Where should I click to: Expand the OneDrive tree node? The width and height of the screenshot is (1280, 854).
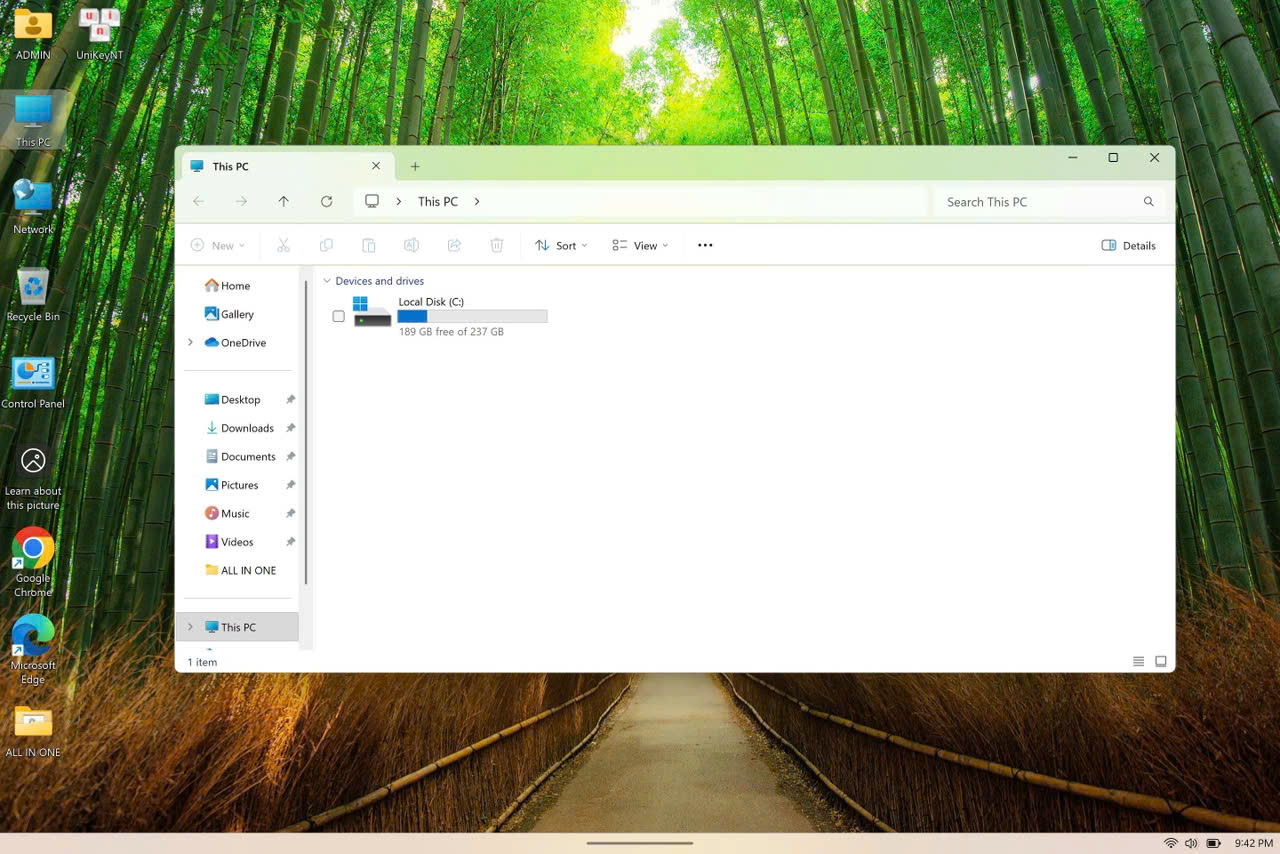point(190,343)
